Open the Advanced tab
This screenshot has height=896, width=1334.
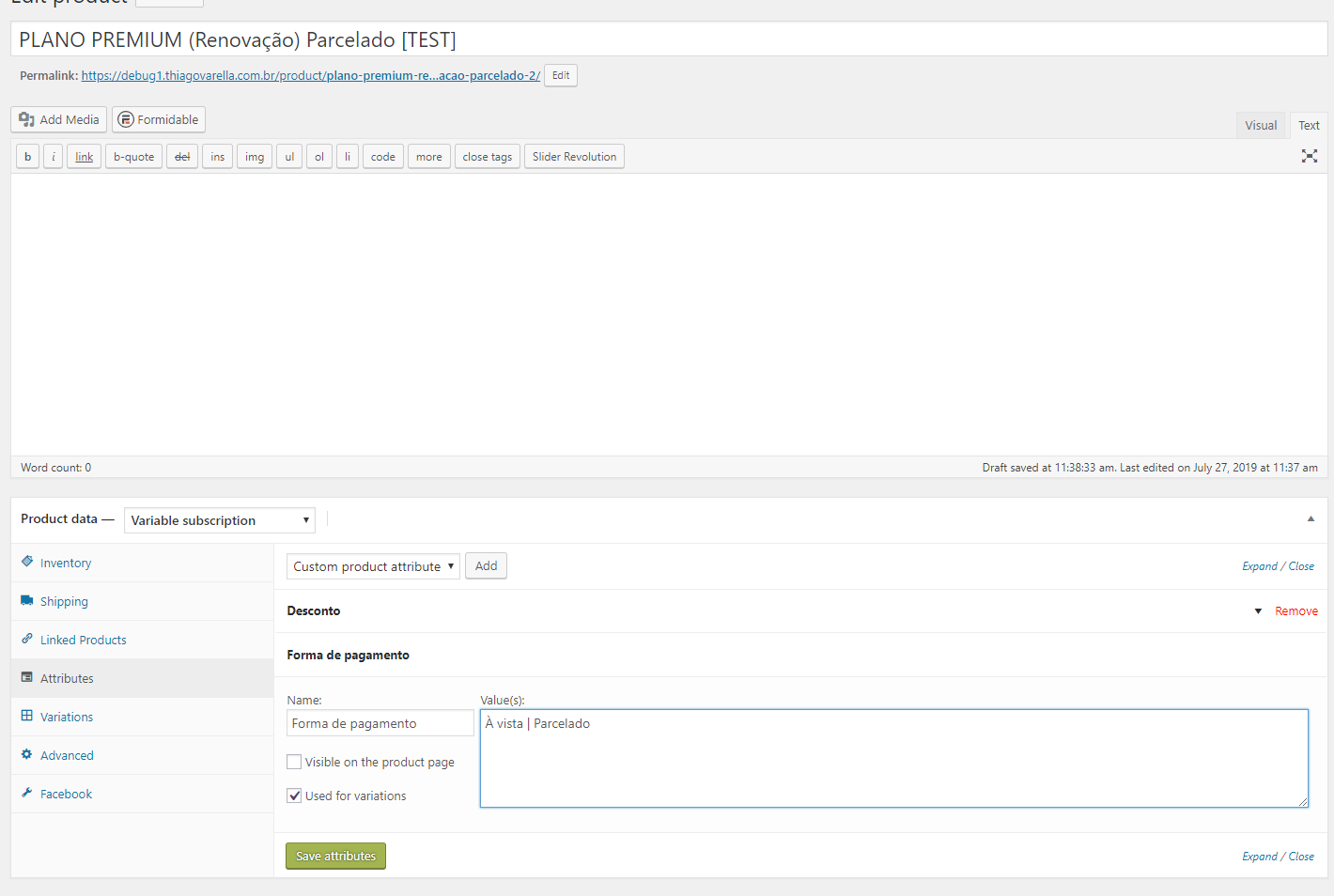(143, 755)
